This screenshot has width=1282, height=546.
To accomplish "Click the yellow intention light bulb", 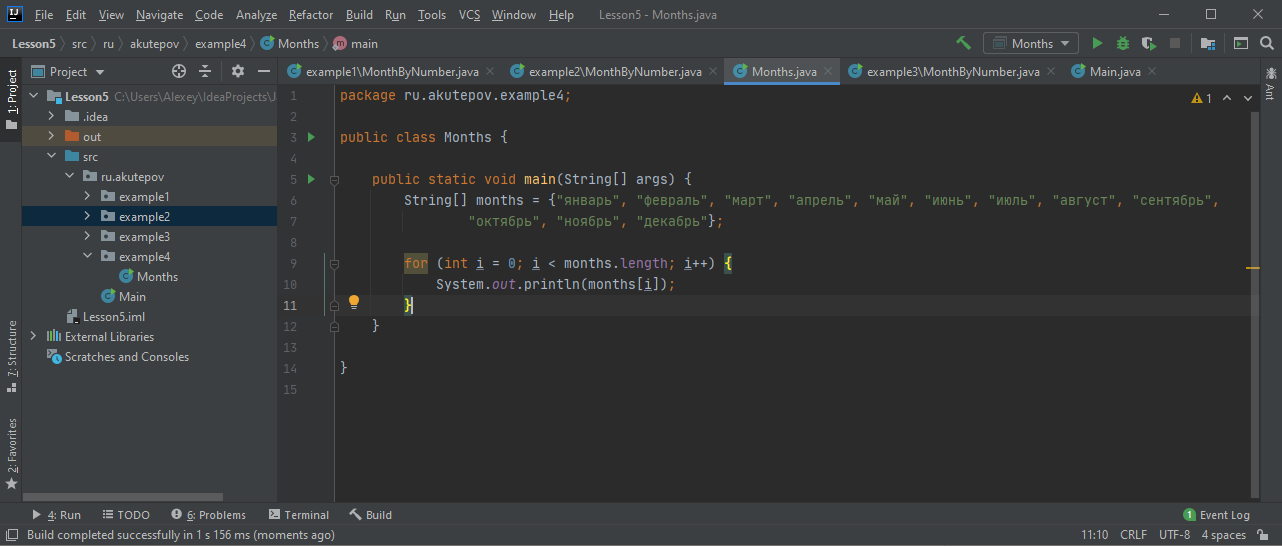I will coord(353,302).
